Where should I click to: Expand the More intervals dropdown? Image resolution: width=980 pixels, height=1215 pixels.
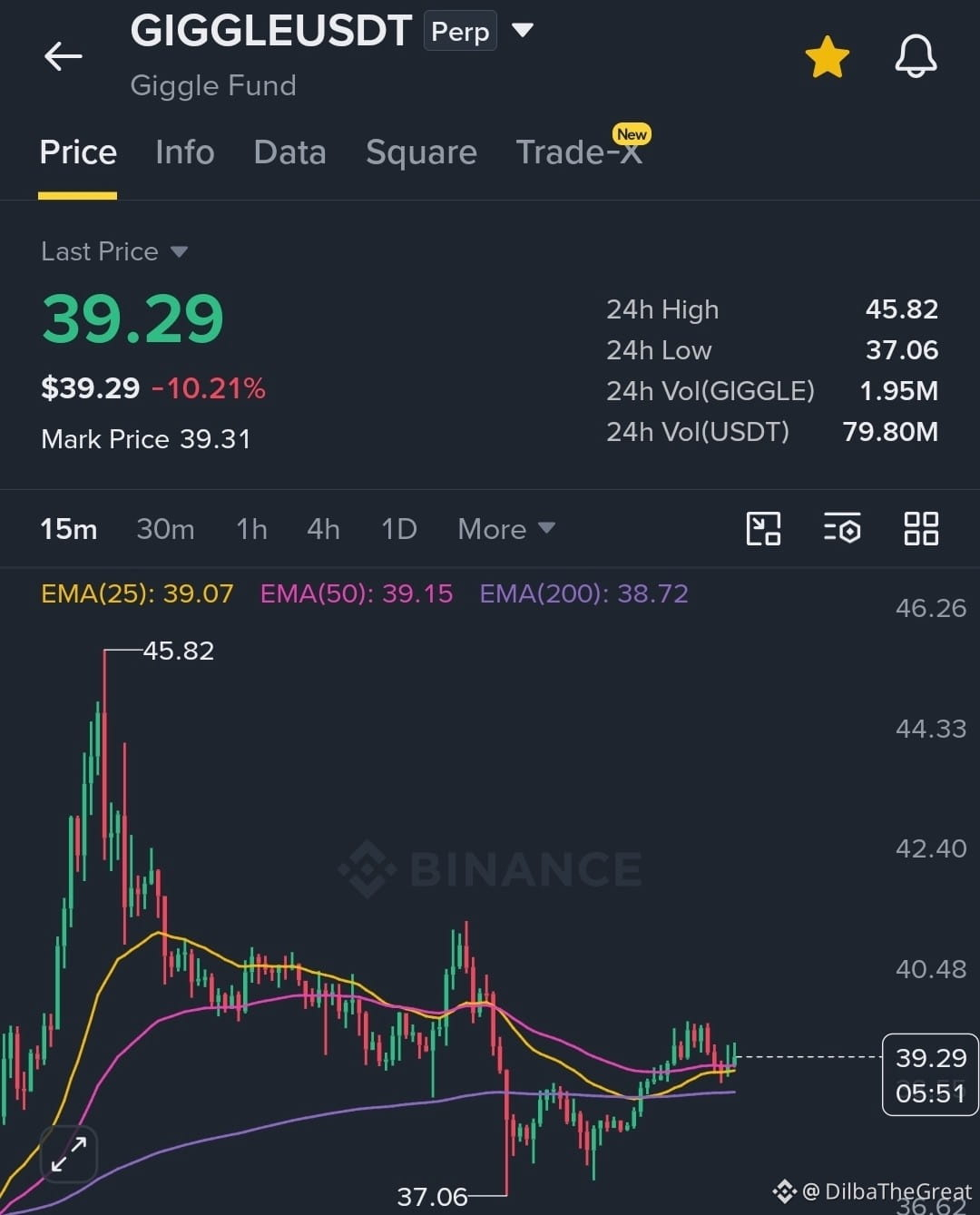(x=506, y=529)
